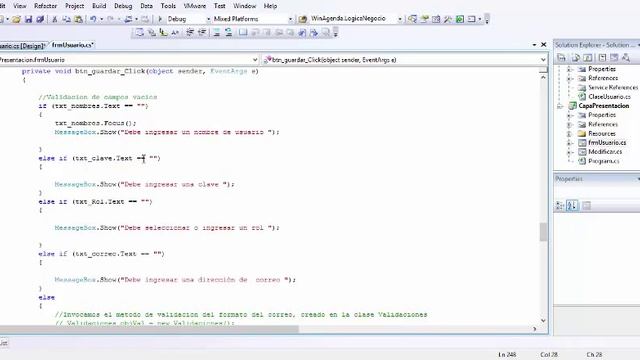
Task: Click the View Code icon in Solution Explorer
Action: (602, 58)
